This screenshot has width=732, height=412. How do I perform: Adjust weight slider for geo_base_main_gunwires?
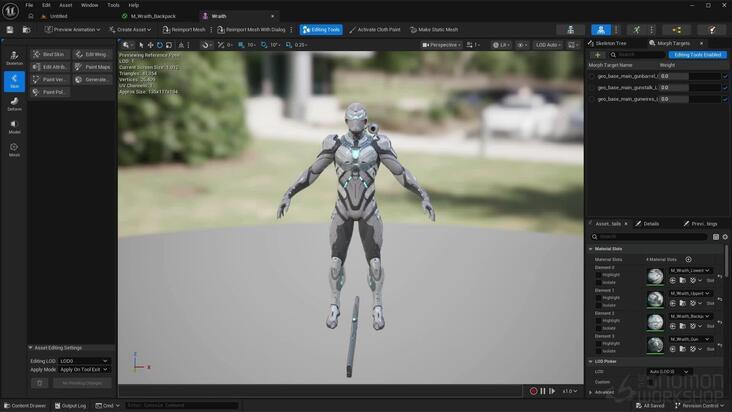click(690, 99)
